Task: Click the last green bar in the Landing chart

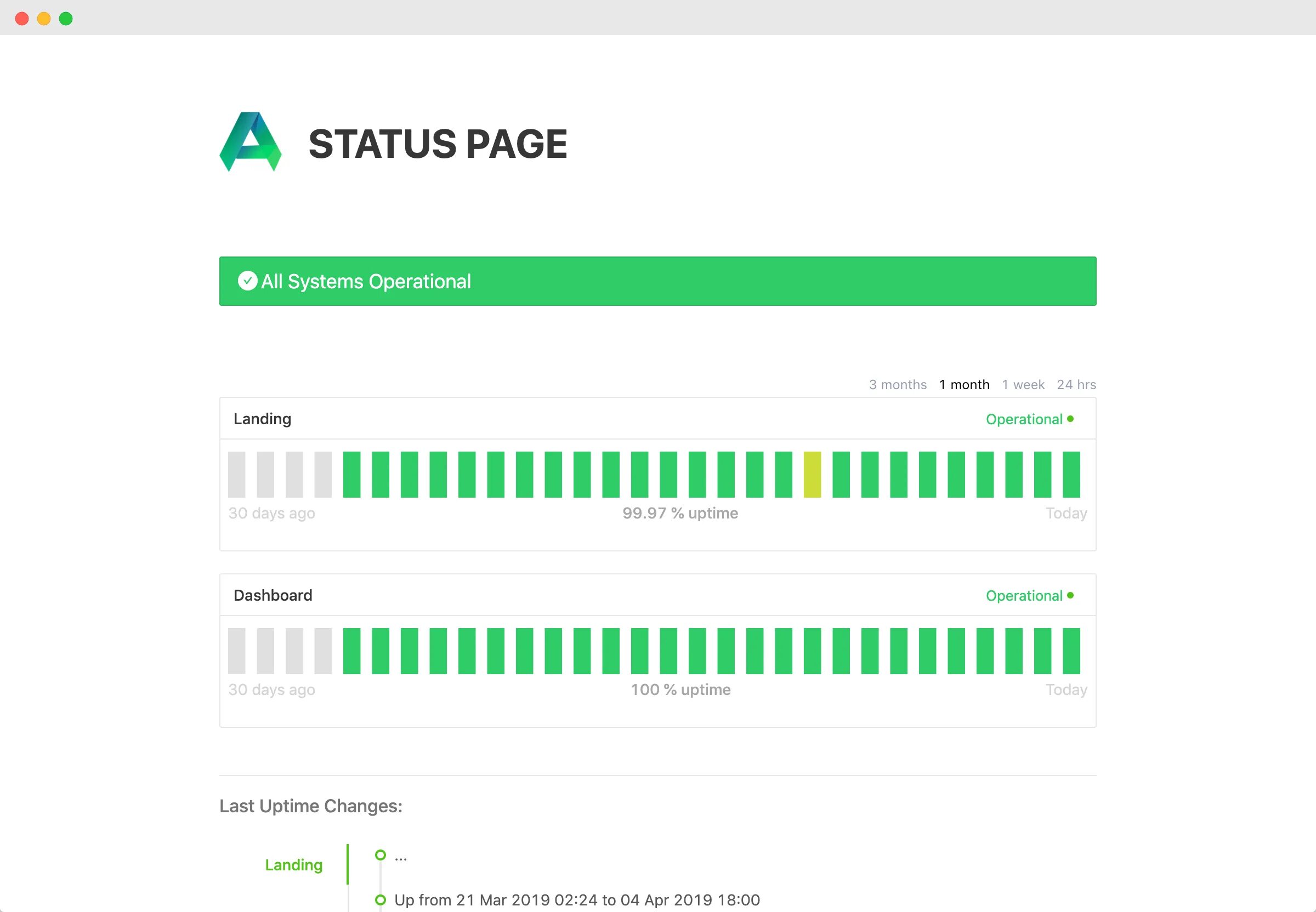Action: coord(1071,474)
